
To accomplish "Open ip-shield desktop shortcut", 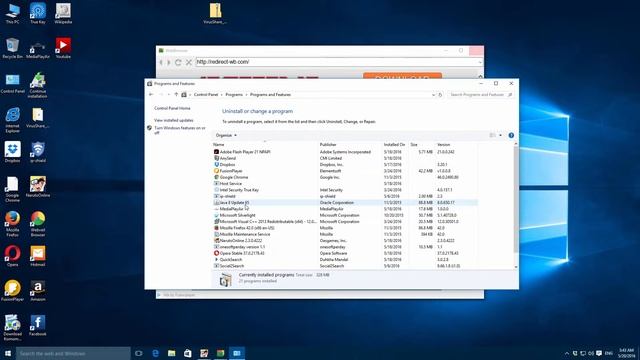I will [x=38, y=152].
